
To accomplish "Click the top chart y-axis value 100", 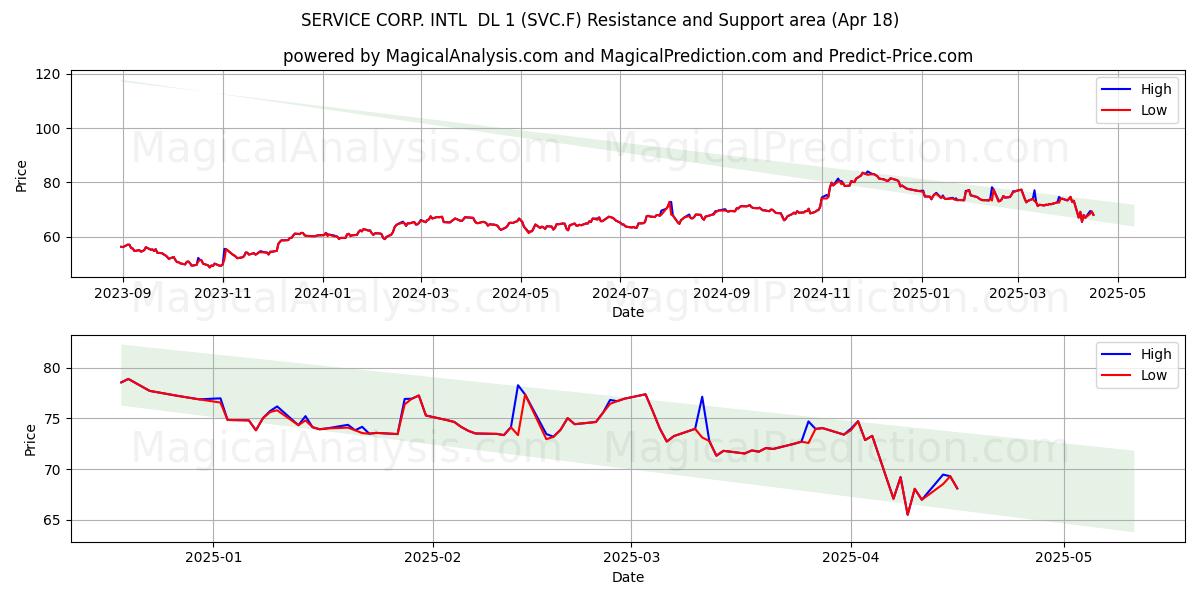I will point(50,129).
